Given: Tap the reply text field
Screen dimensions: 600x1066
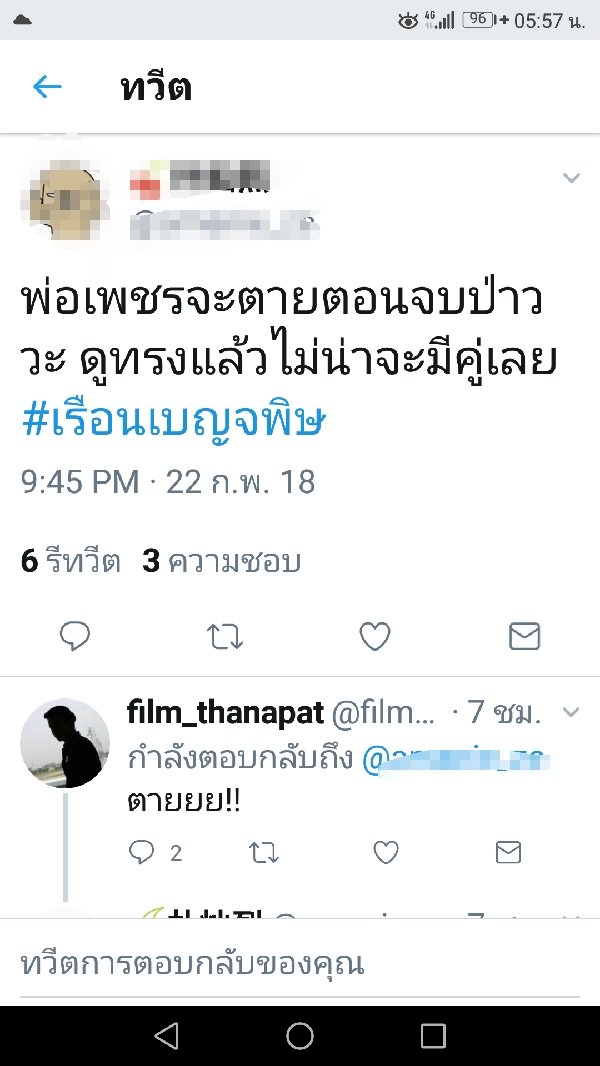Looking at the screenshot, I should (300, 963).
